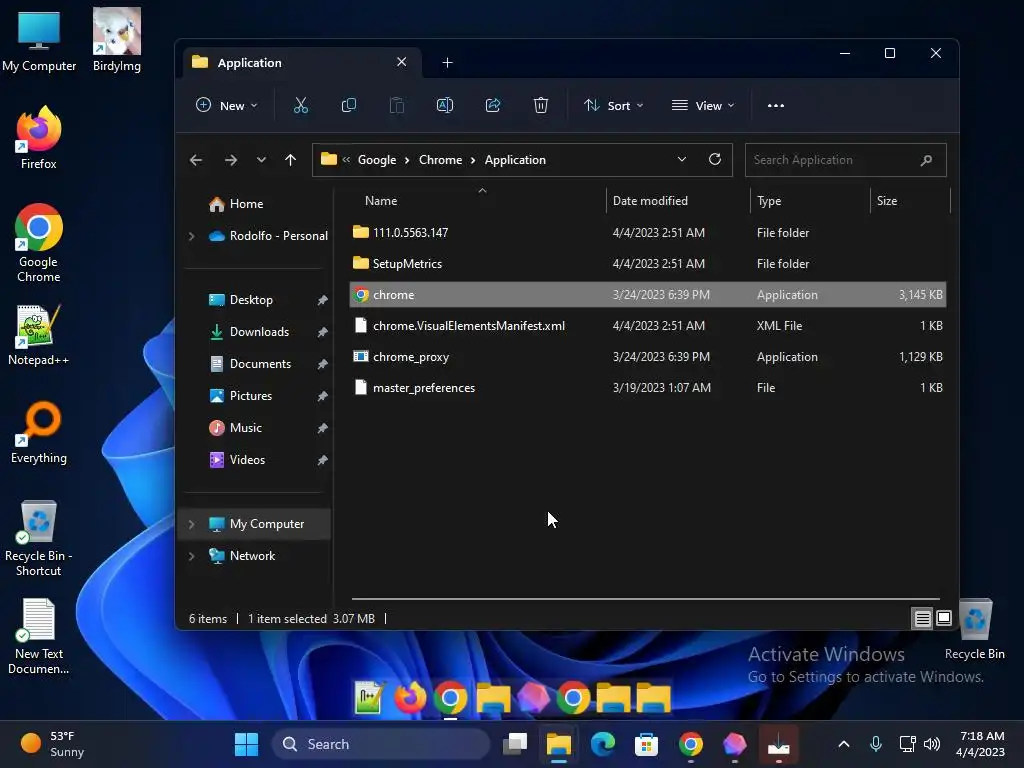
Task: Click the volume speaker tray icon
Action: pyautogui.click(x=932, y=743)
